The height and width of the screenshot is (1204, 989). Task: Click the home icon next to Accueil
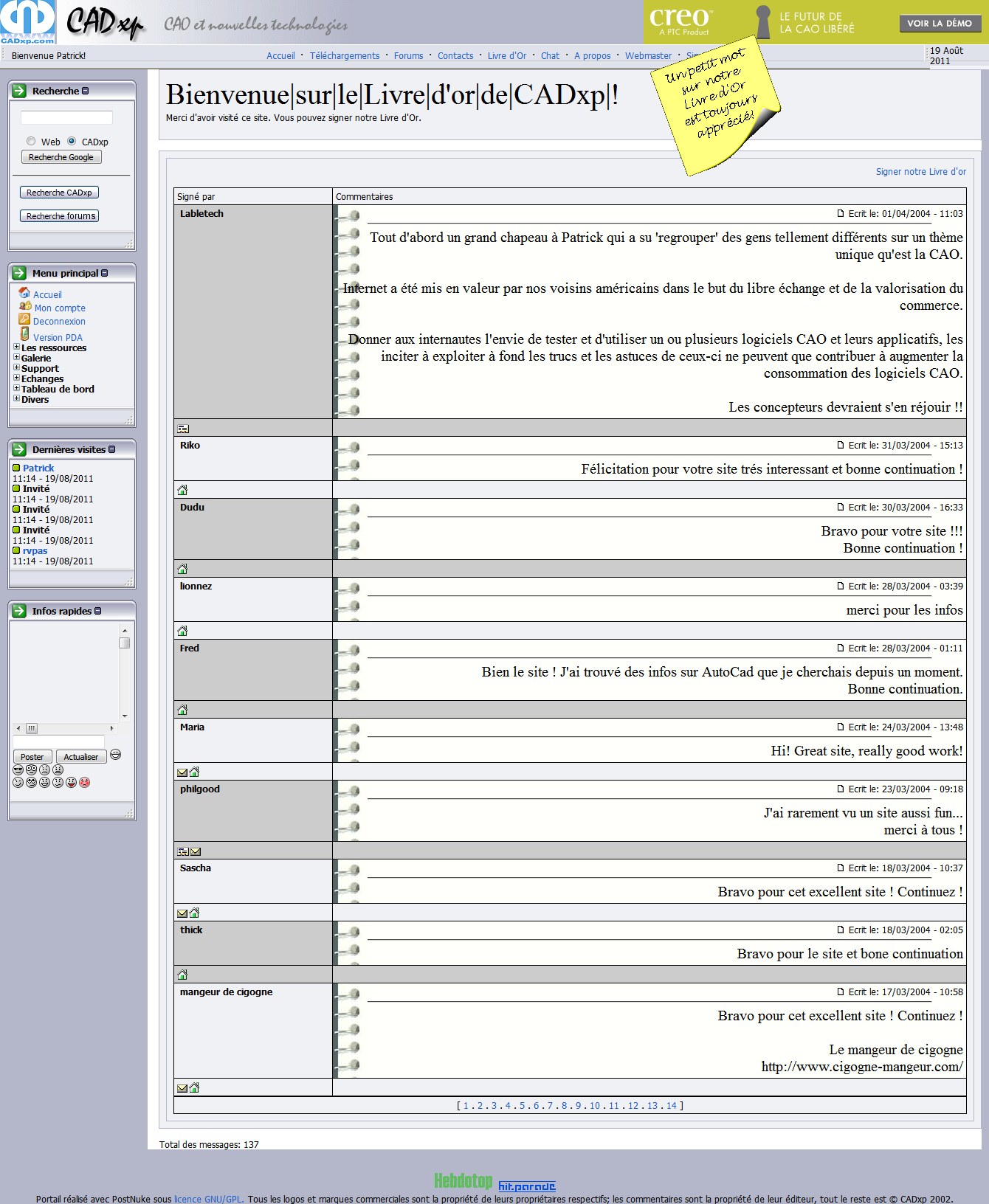click(x=24, y=293)
